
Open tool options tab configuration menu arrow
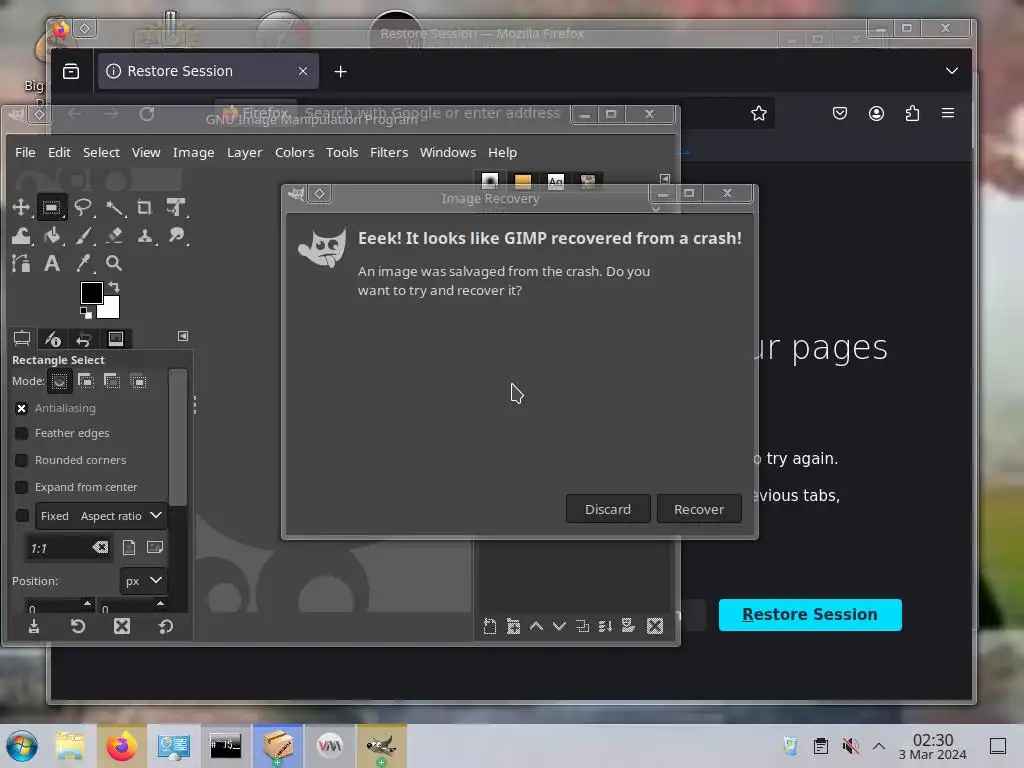tap(183, 336)
